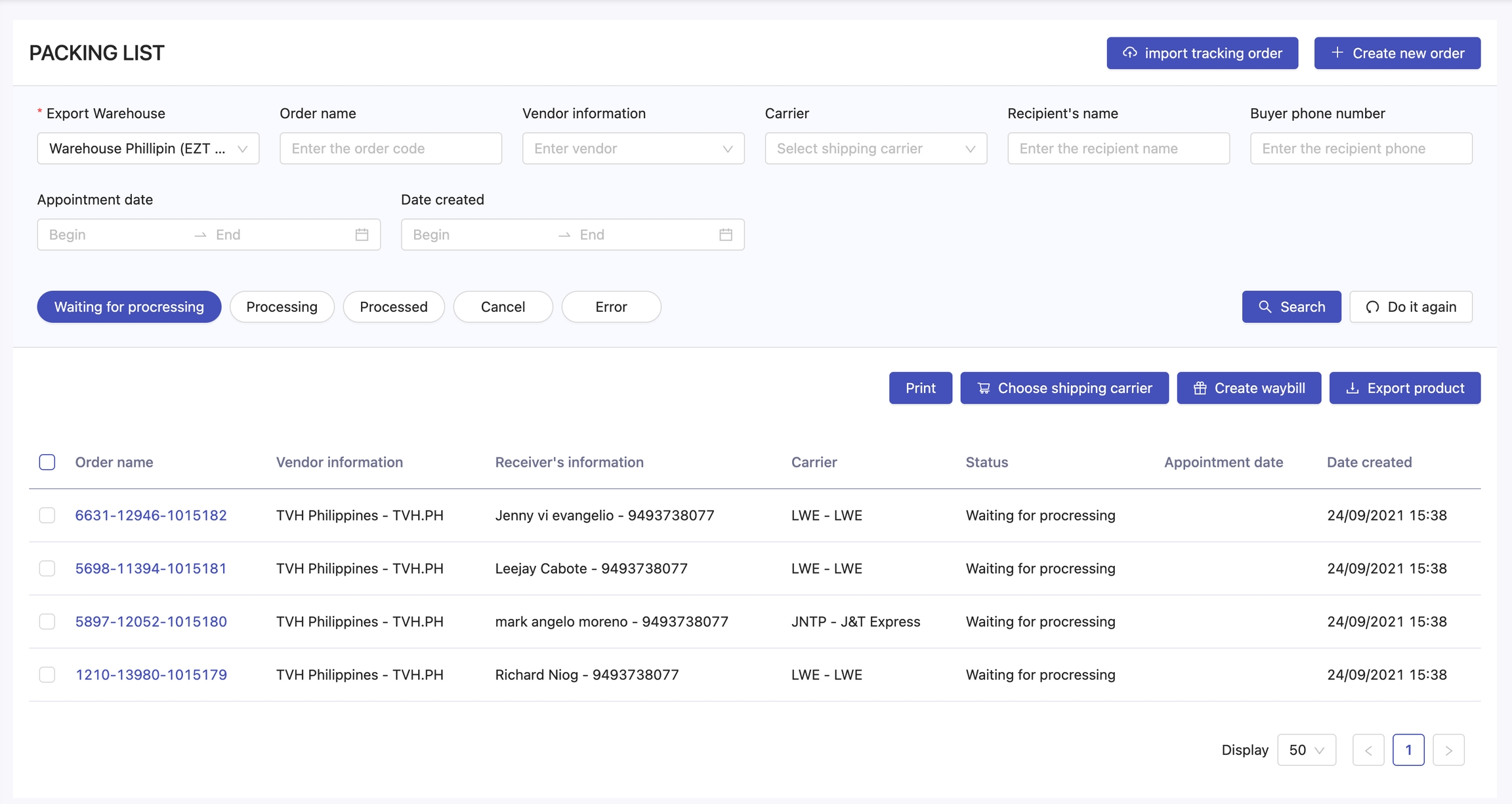Image resolution: width=1512 pixels, height=804 pixels.
Task: Click the download icon on Export product
Action: [1352, 388]
